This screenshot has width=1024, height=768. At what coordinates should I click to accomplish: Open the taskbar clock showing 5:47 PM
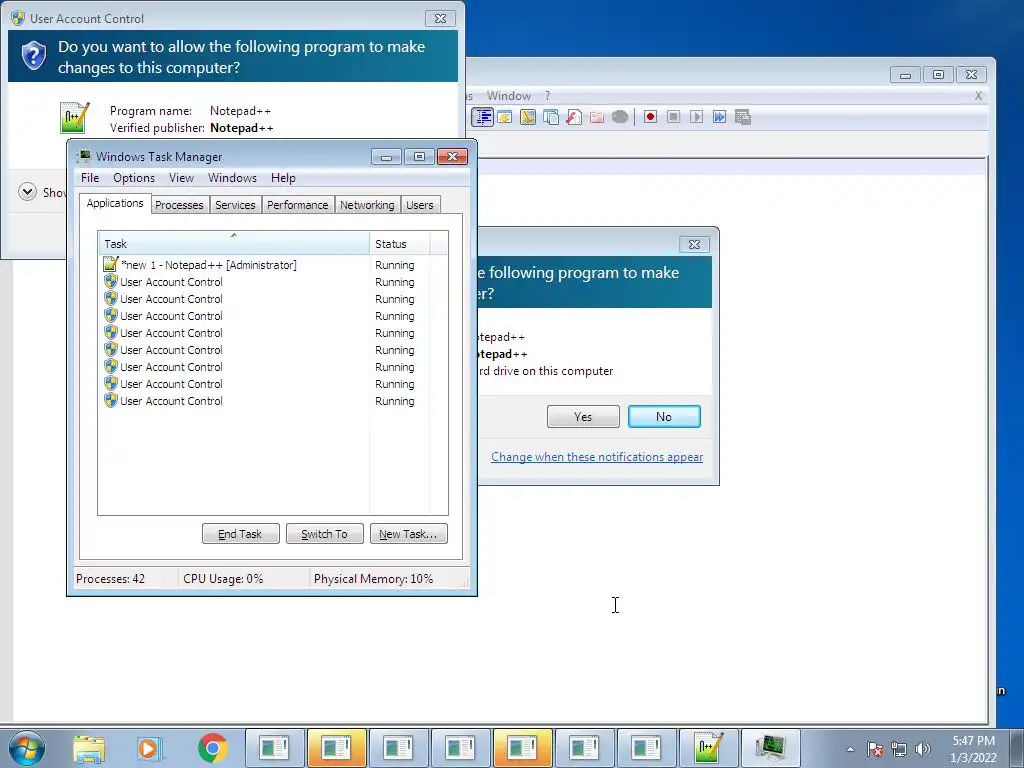click(x=973, y=749)
